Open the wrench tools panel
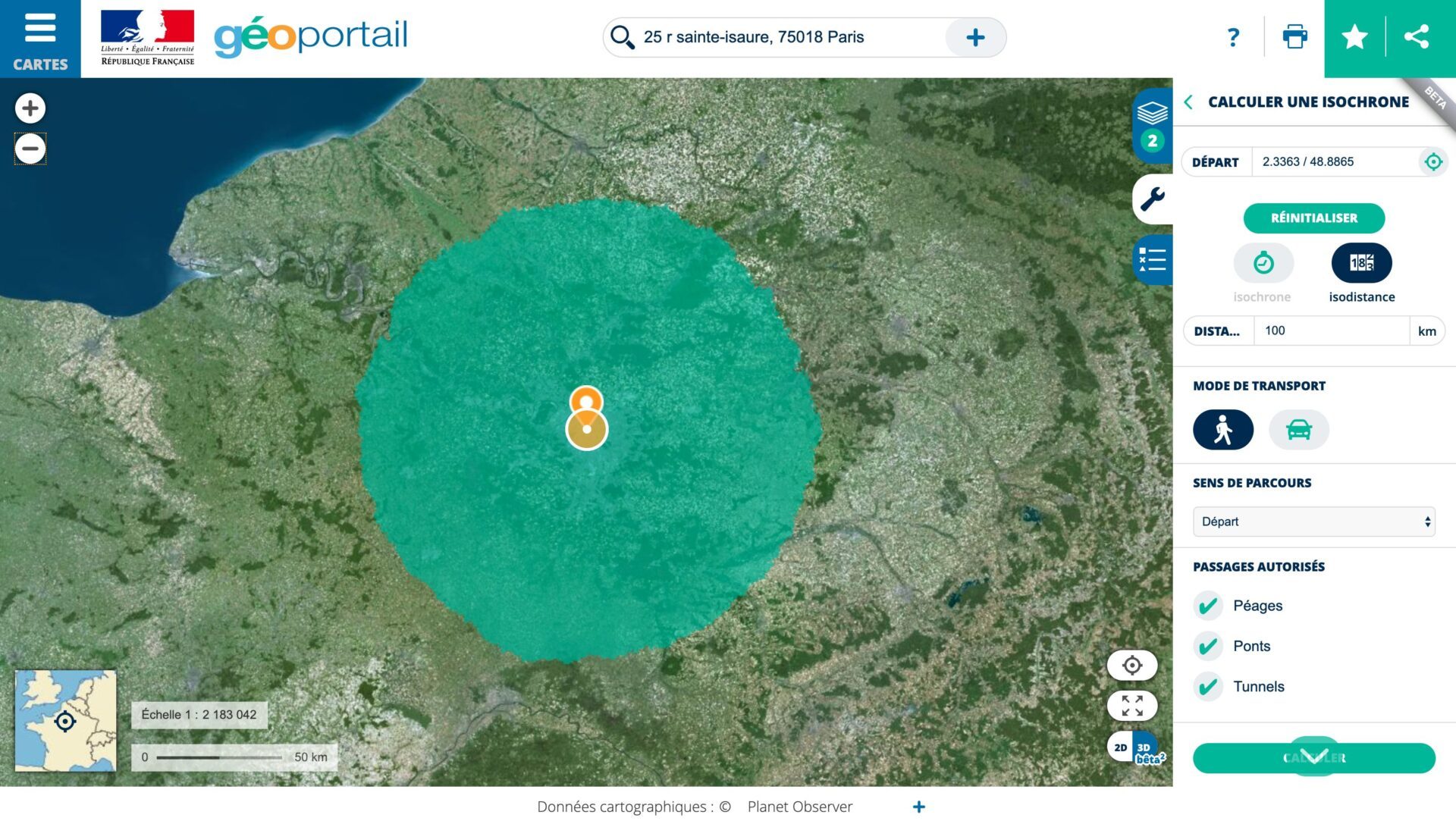The image size is (1456, 824). coord(1153,199)
